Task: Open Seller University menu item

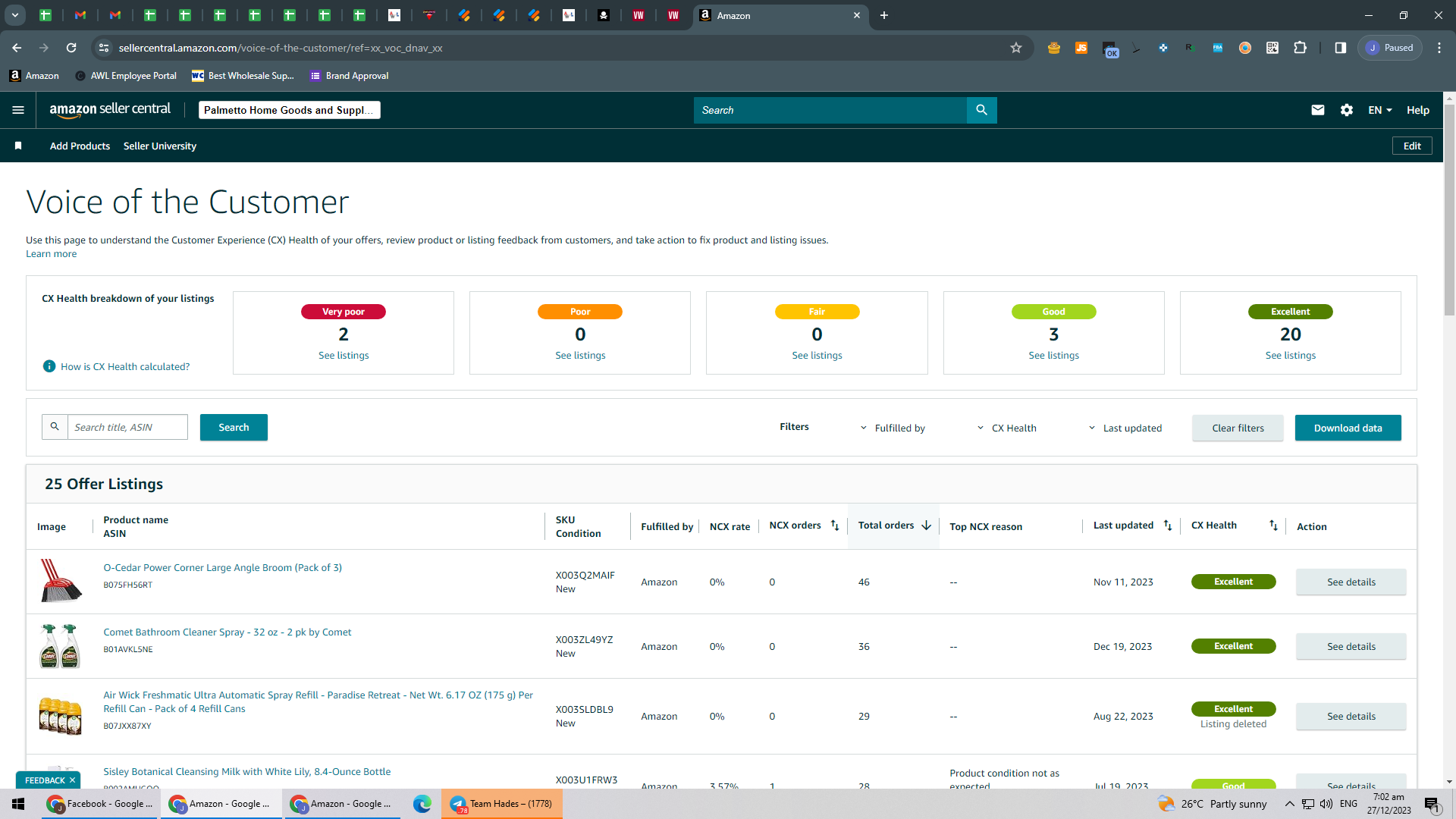Action: pos(160,146)
